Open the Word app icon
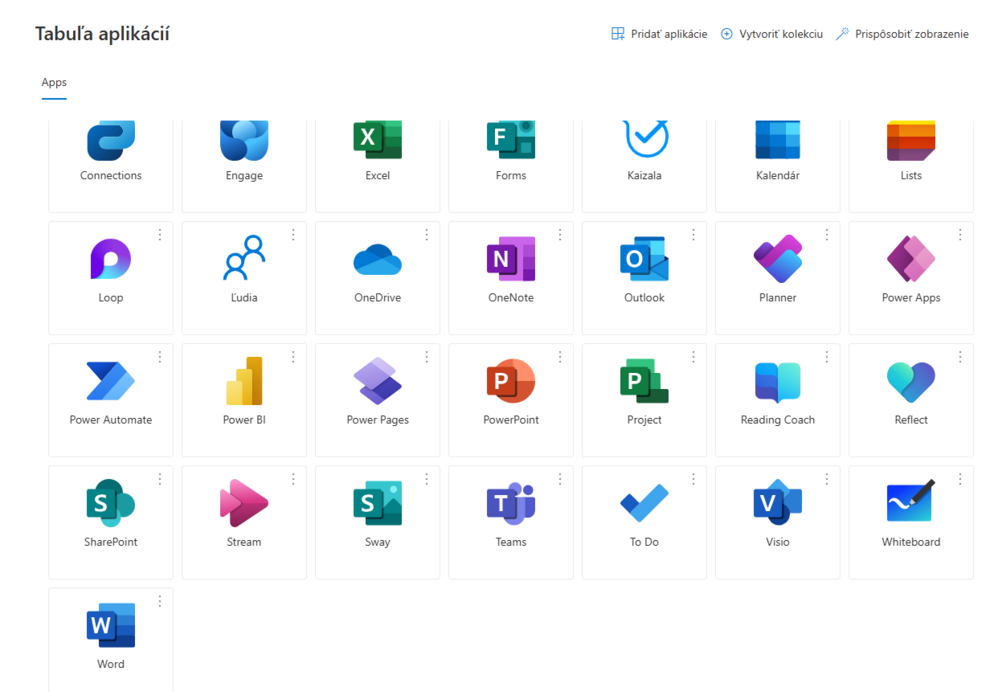 click(x=110, y=626)
